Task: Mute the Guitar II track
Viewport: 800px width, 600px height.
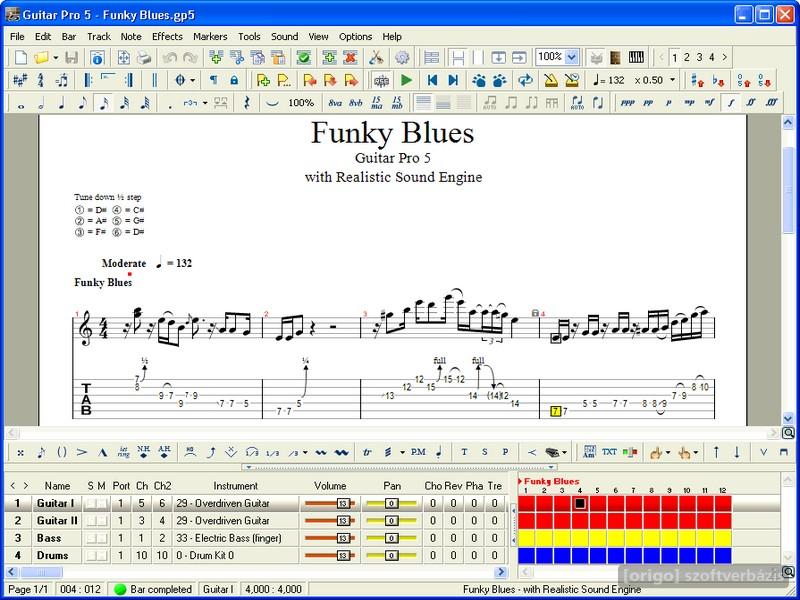Action: coord(101,521)
